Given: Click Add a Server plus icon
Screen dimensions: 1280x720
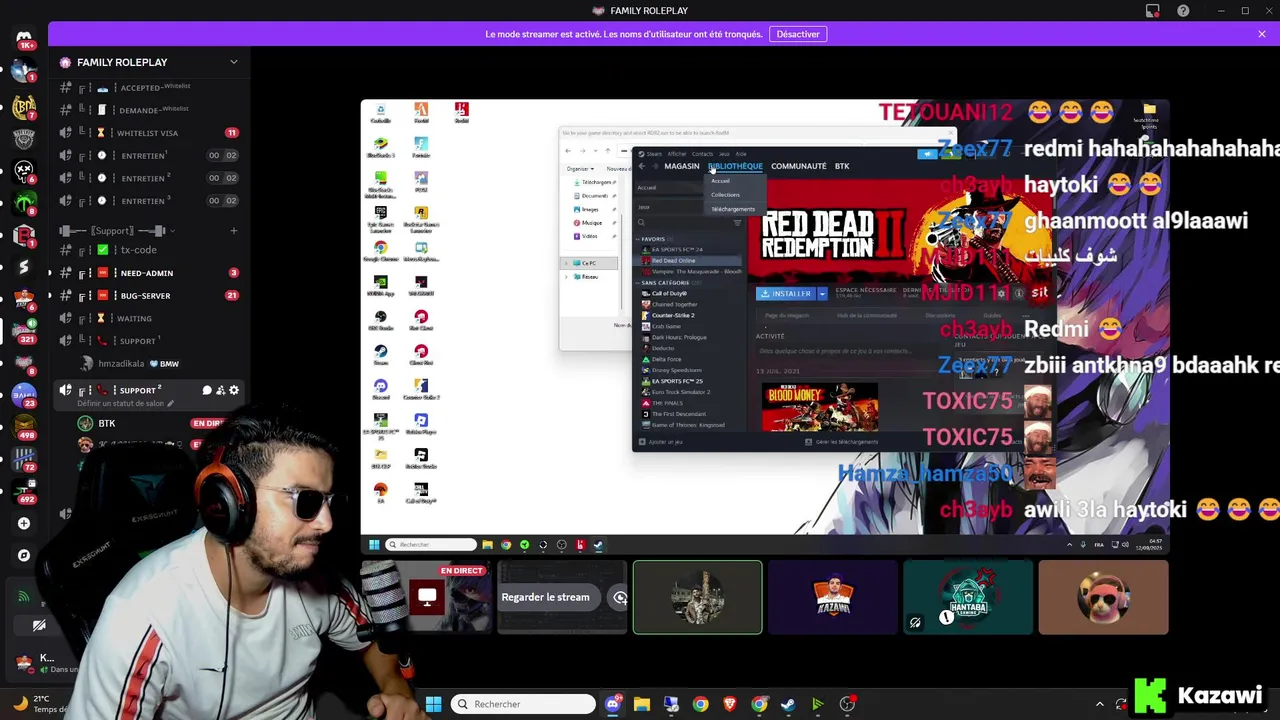Looking at the screenshot, I should (24, 523).
